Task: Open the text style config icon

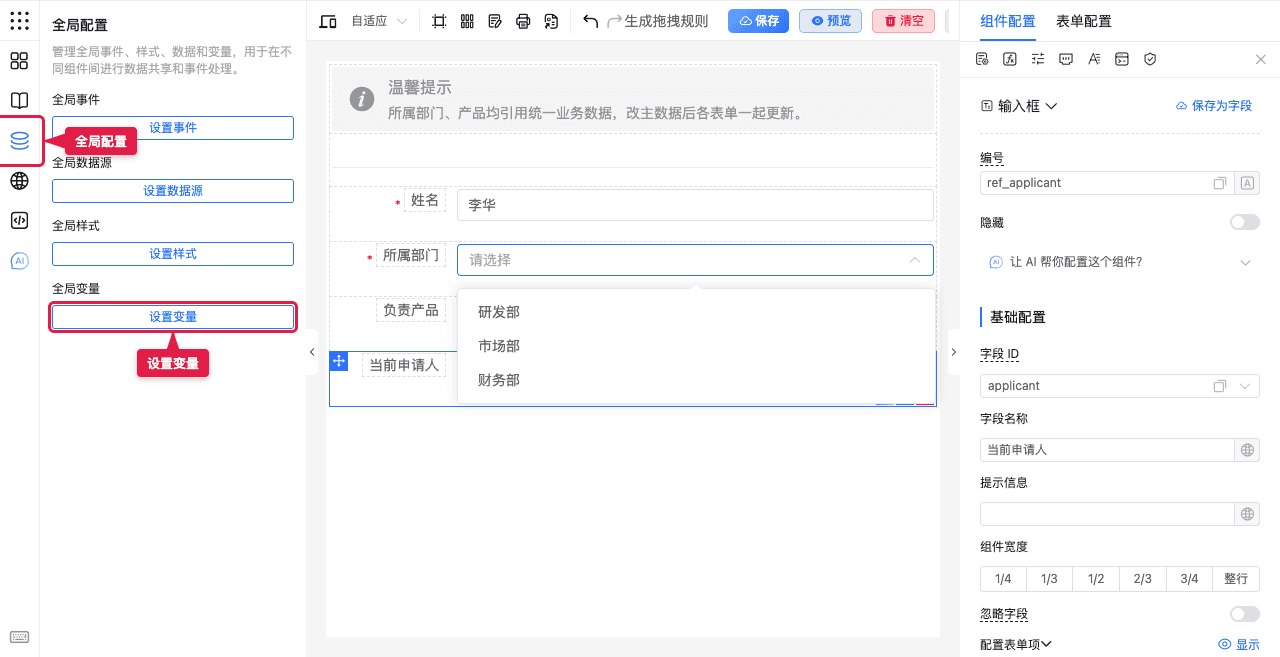Action: pyautogui.click(x=1094, y=59)
